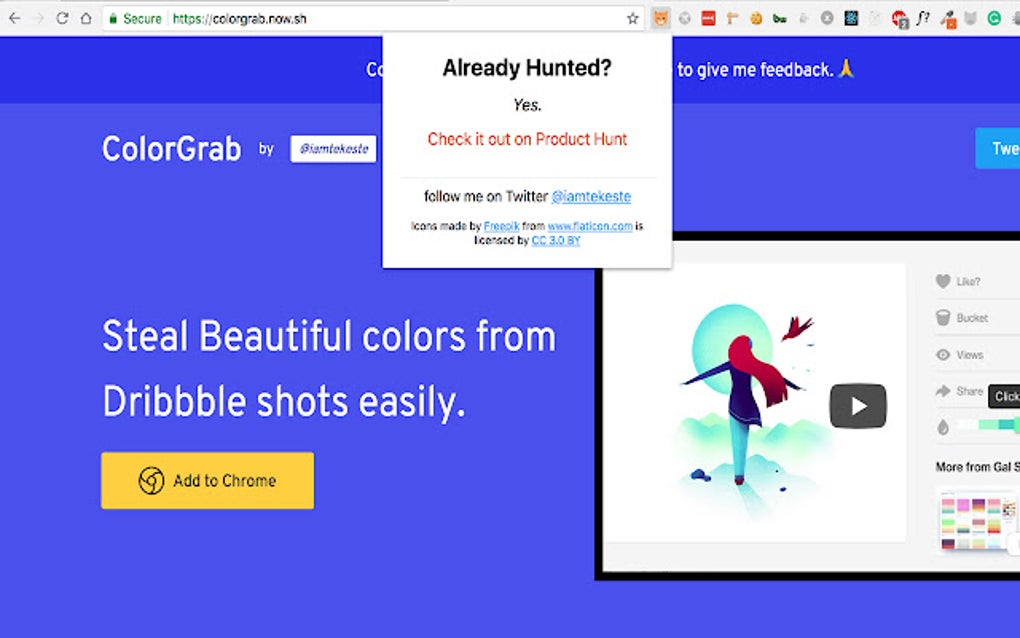
Task: Click the Bucket icon in the shot sidebar
Action: coord(942,318)
